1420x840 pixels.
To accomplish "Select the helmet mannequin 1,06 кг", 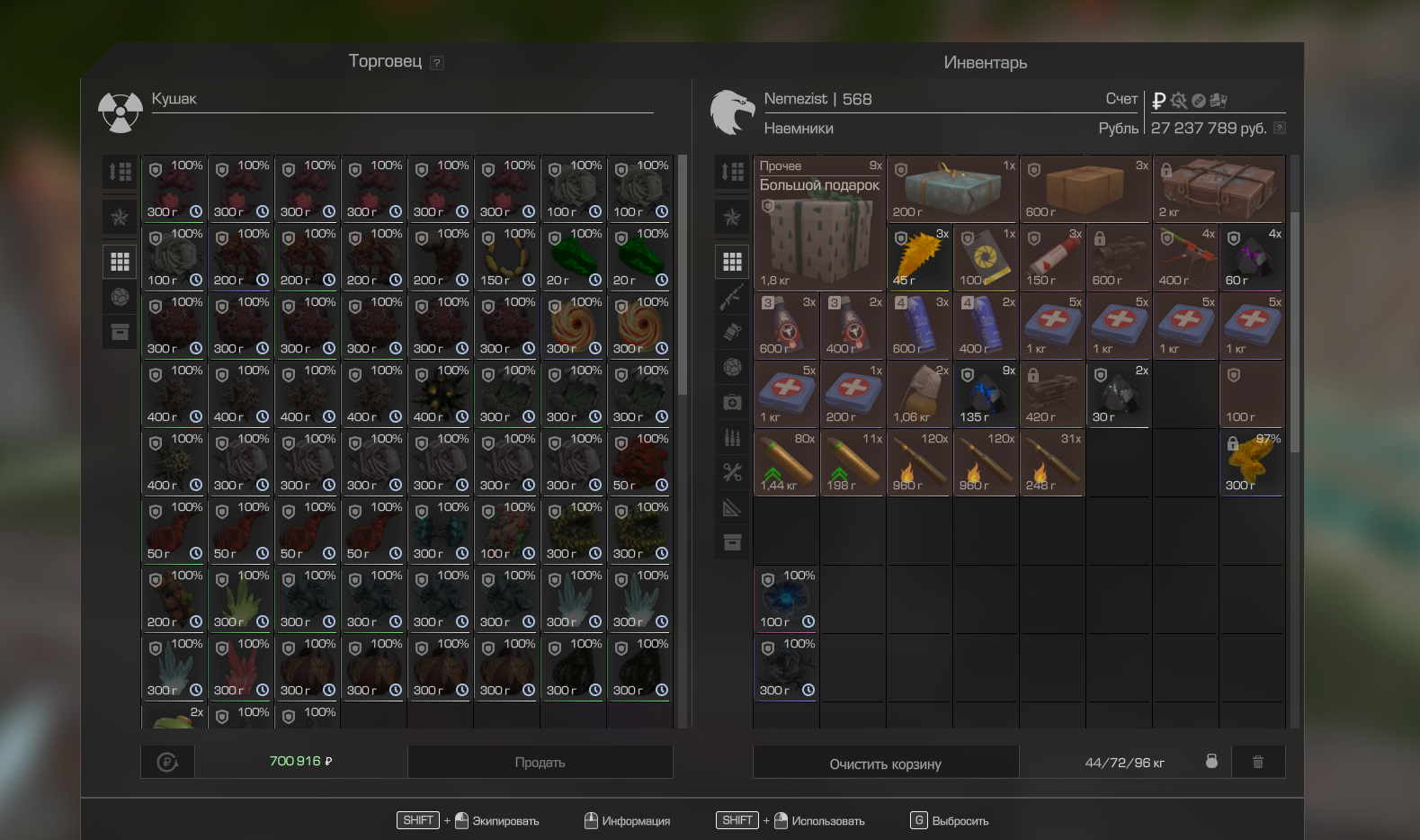I will pyautogui.click(x=920, y=394).
